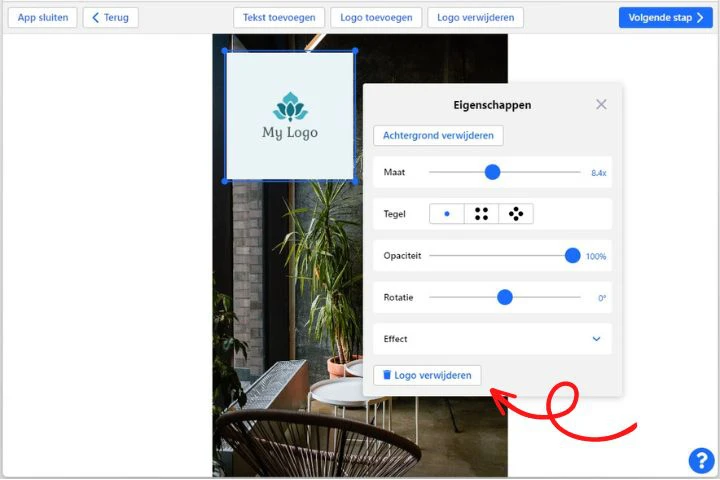This screenshot has height=480, width=720.
Task: Click Tekst toevoegen in top toolbar
Action: [279, 17]
